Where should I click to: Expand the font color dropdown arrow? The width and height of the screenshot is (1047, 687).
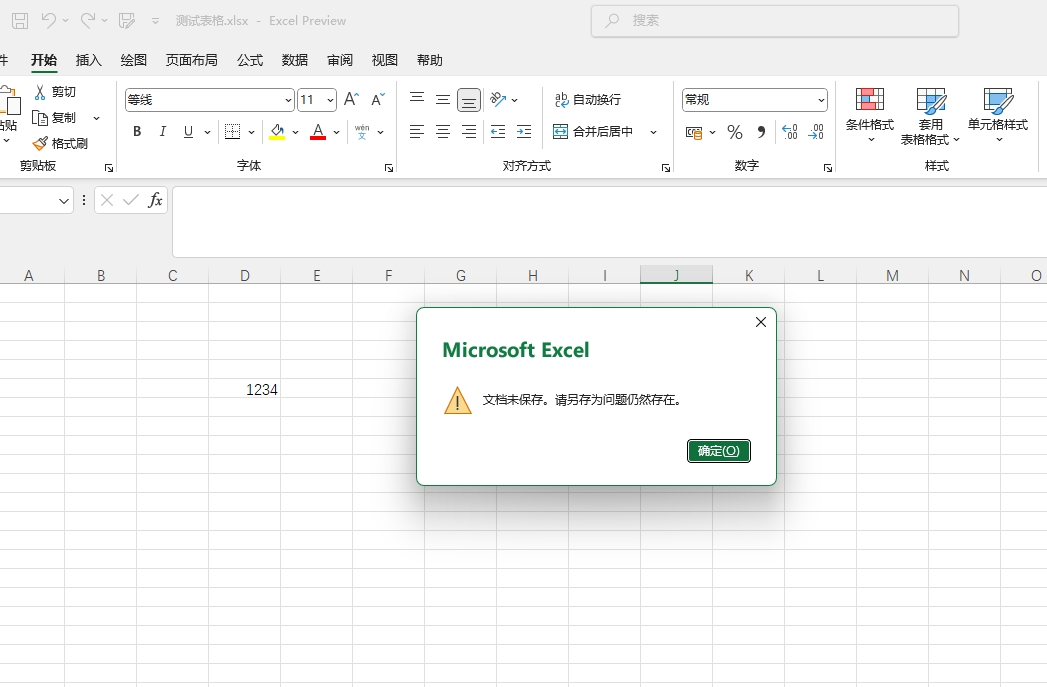337,132
